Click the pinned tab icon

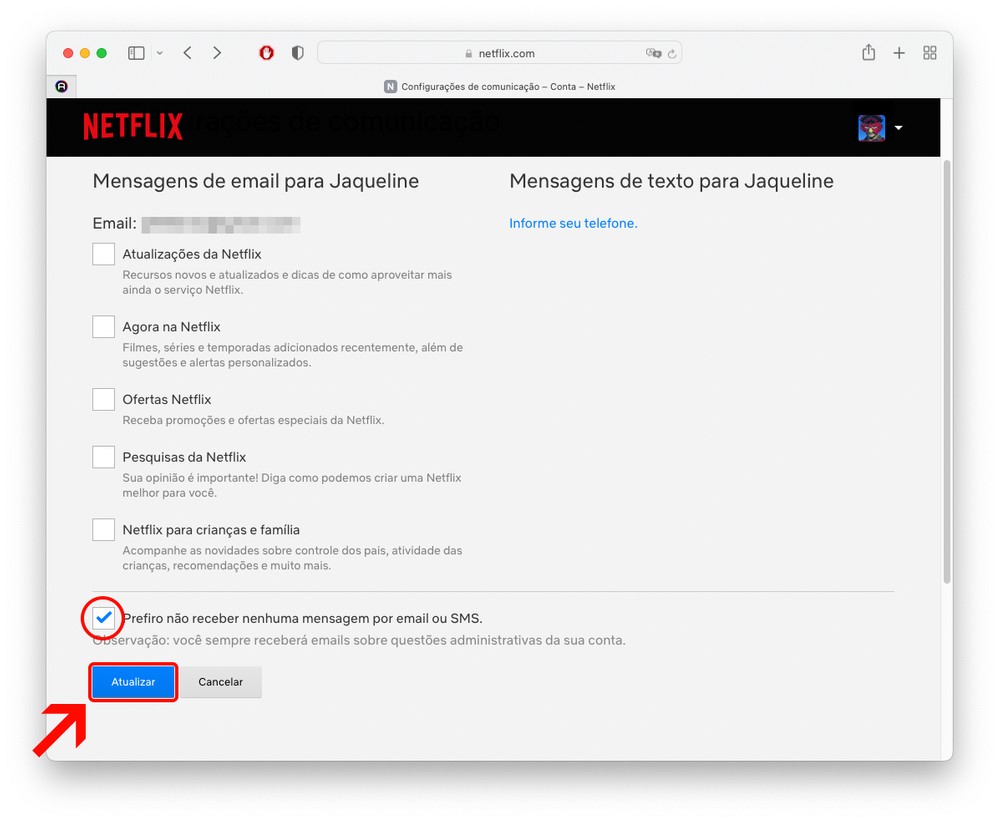(61, 86)
